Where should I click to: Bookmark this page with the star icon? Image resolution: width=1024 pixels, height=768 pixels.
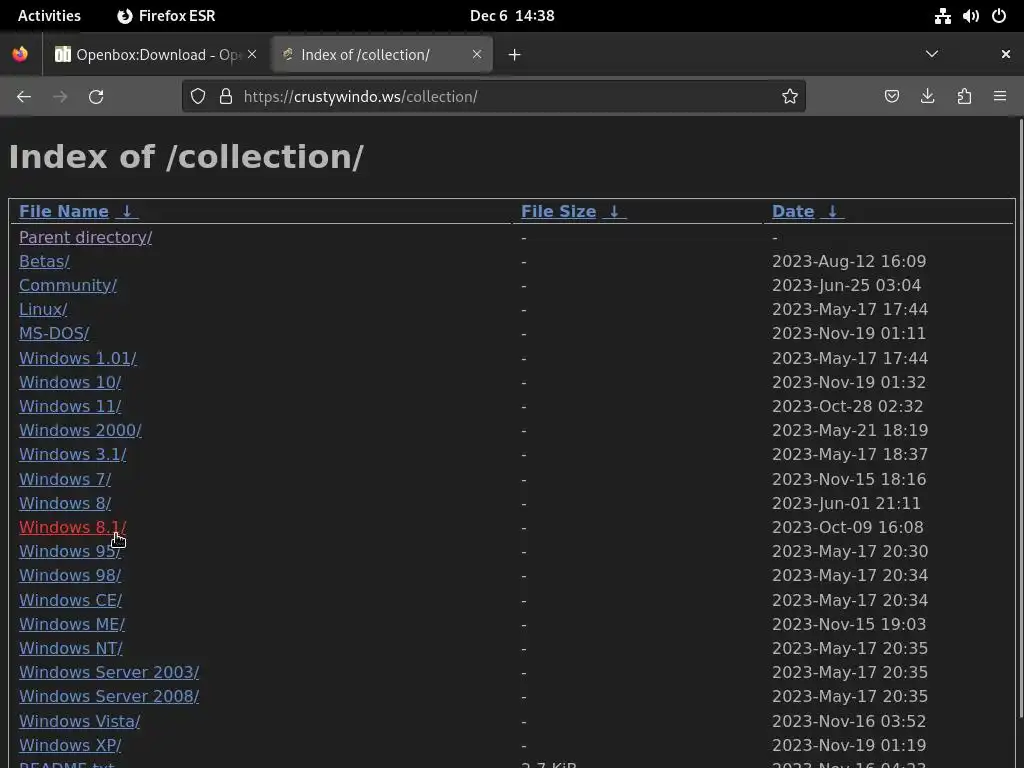pos(790,97)
